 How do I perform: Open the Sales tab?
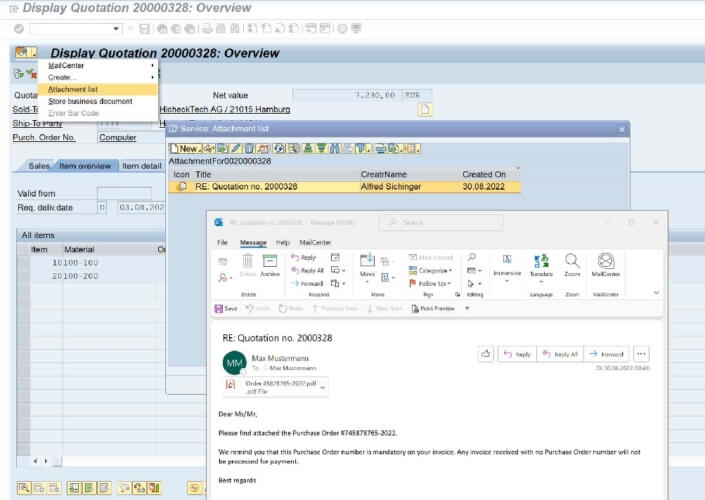click(x=39, y=166)
